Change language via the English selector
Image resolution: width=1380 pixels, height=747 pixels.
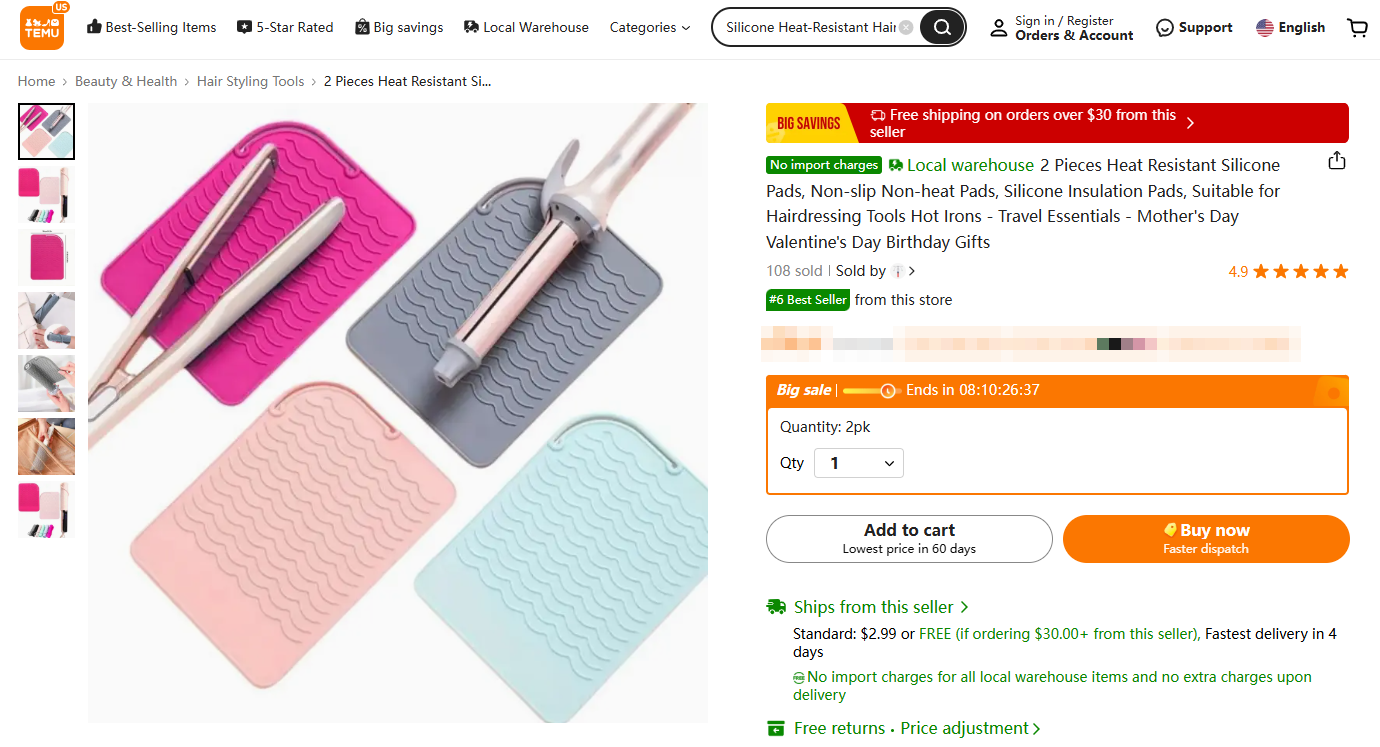pyautogui.click(x=1290, y=27)
